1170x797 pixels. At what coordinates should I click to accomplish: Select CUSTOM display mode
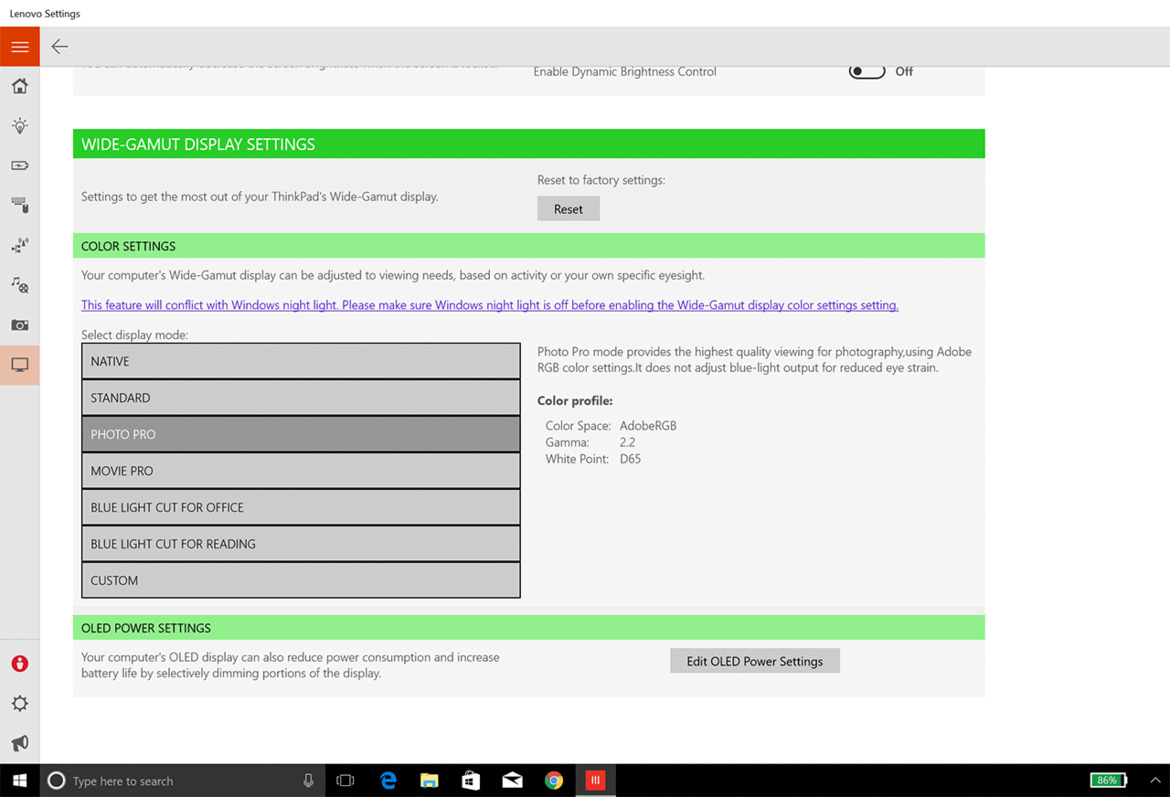click(301, 581)
